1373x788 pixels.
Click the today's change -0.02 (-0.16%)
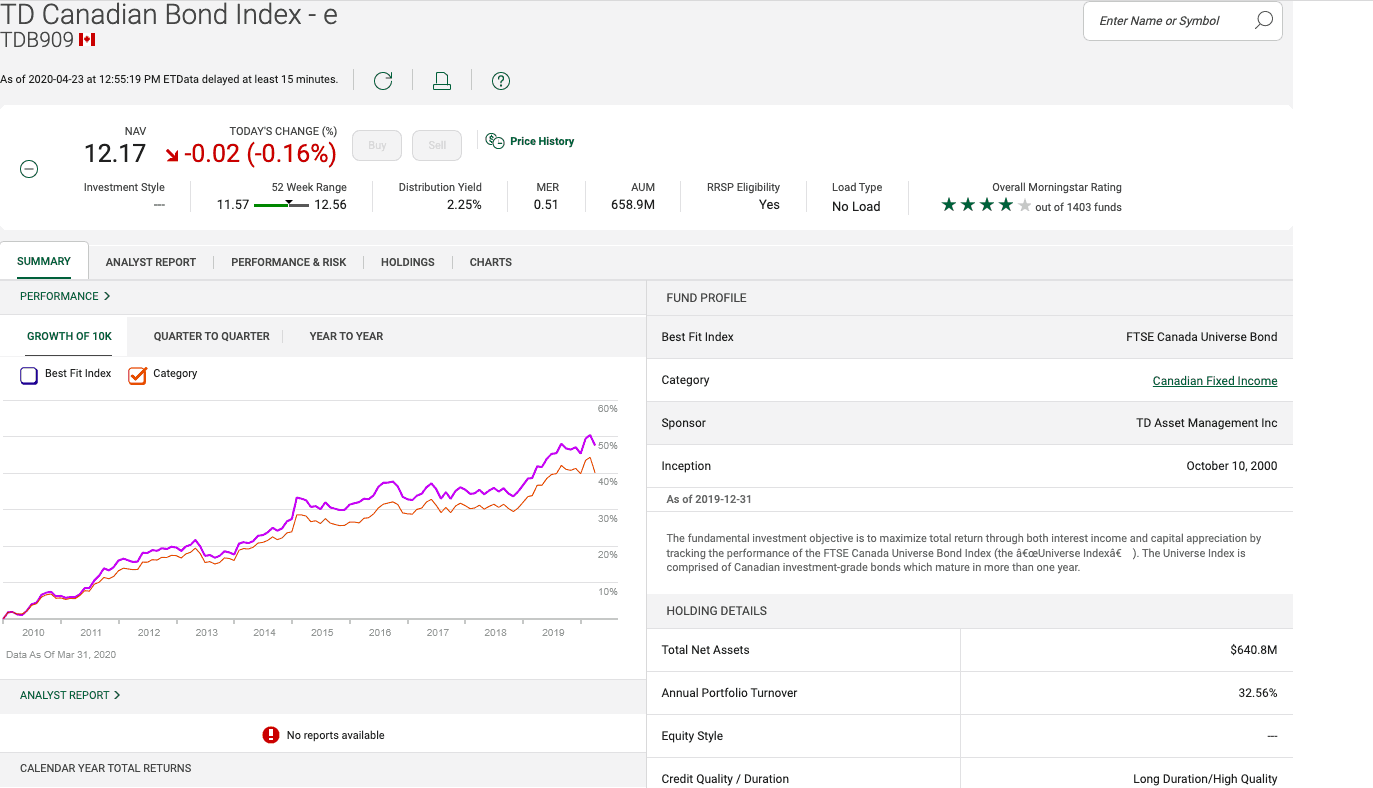(260, 154)
